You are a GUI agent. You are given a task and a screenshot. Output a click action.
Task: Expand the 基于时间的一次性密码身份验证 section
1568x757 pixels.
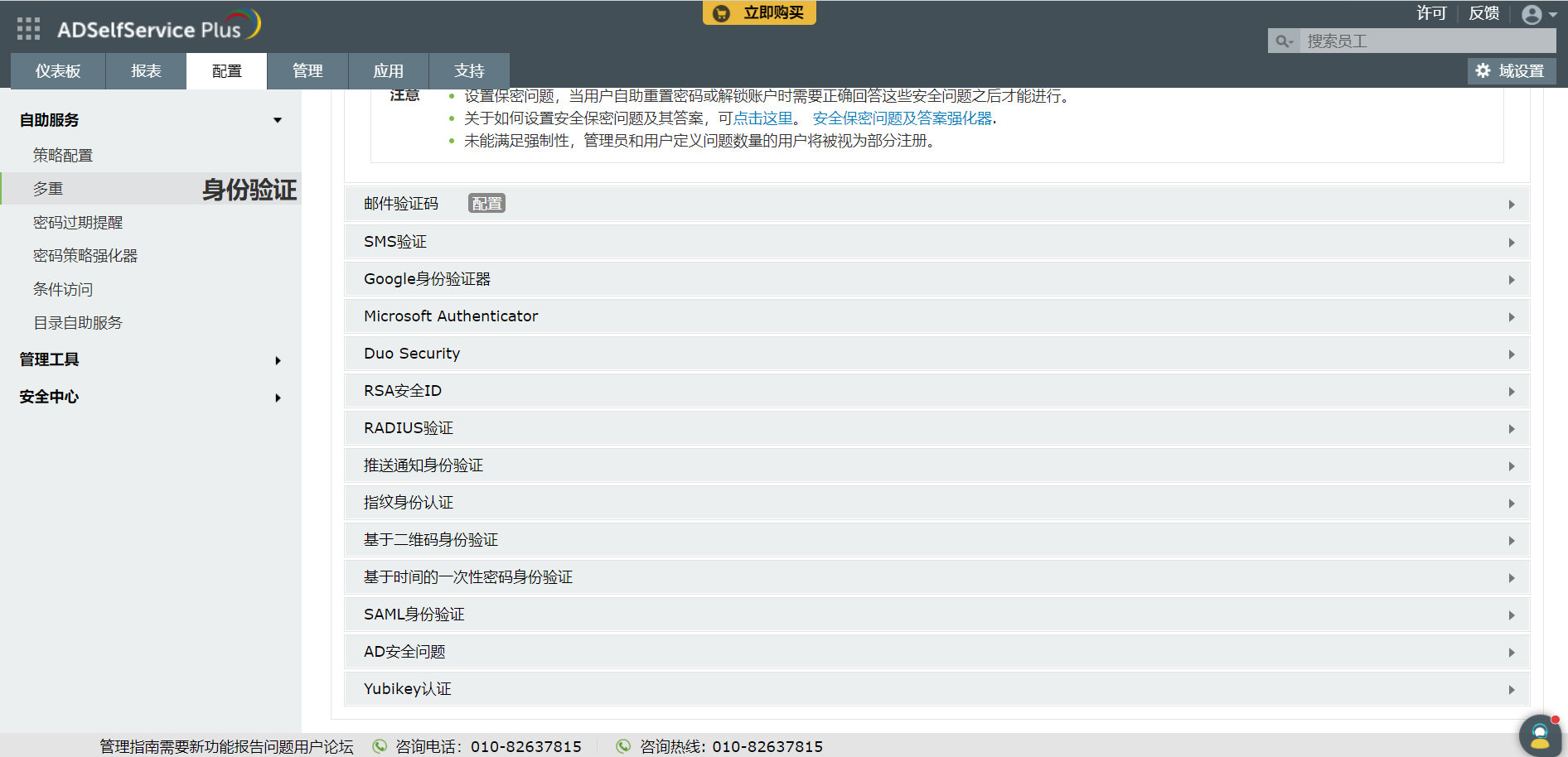coord(936,577)
